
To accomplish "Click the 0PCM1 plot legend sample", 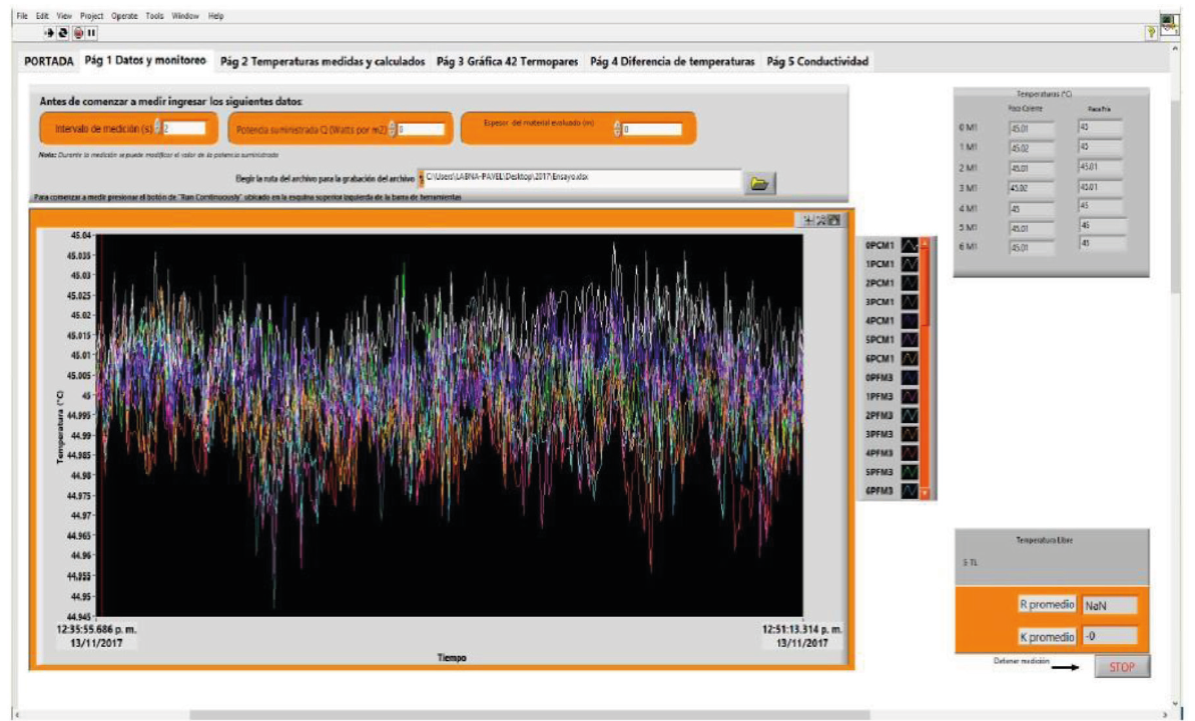I will (910, 245).
